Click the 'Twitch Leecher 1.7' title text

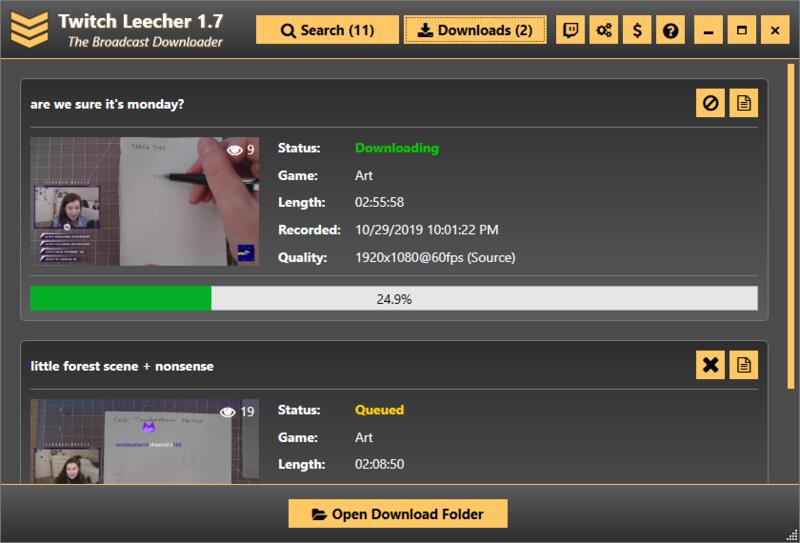(x=140, y=21)
